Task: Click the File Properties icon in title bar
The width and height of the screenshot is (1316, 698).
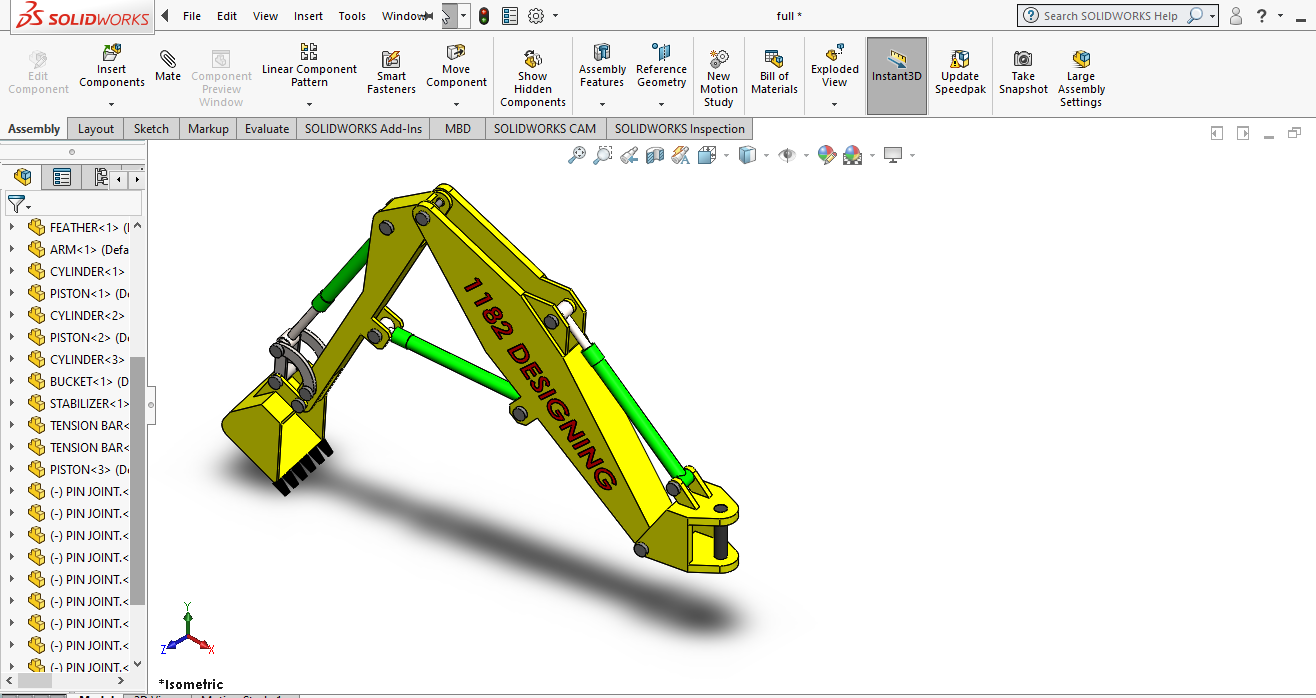Action: [x=510, y=16]
